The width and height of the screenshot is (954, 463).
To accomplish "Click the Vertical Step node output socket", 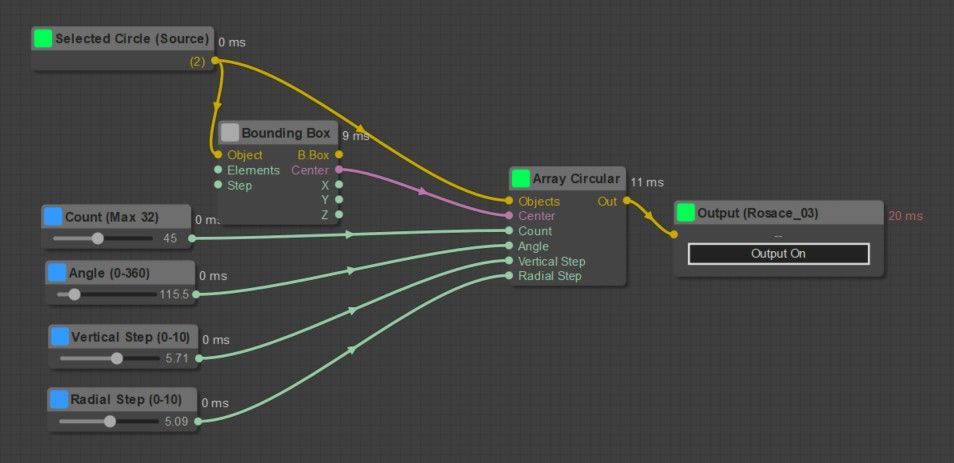I will [198, 358].
